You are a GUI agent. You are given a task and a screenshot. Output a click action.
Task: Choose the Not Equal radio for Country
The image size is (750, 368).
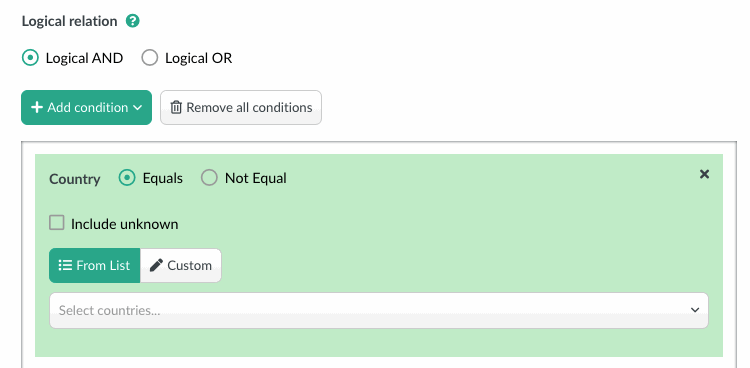pyautogui.click(x=209, y=178)
